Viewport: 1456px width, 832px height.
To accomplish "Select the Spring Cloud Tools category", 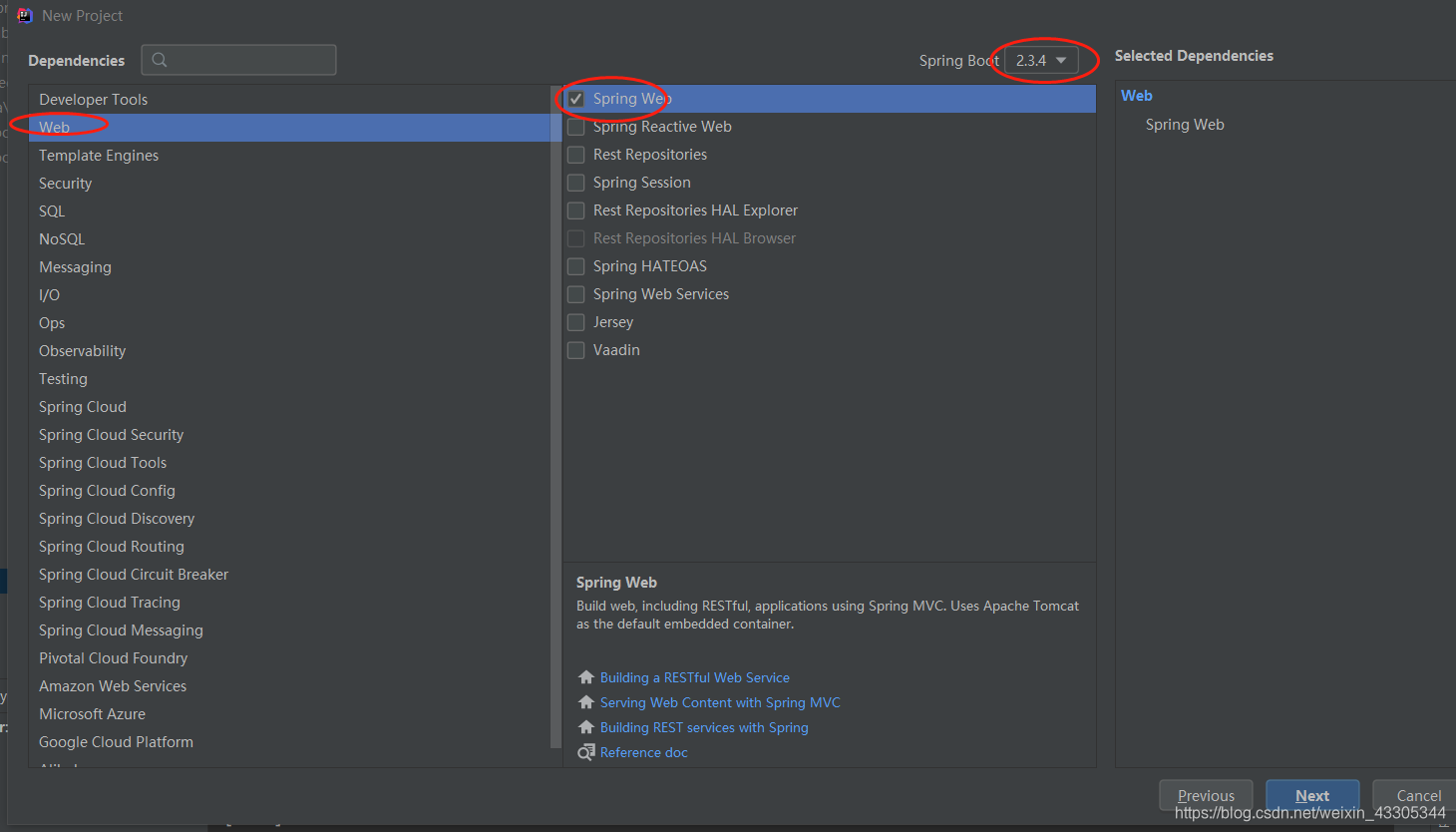I will point(289,463).
